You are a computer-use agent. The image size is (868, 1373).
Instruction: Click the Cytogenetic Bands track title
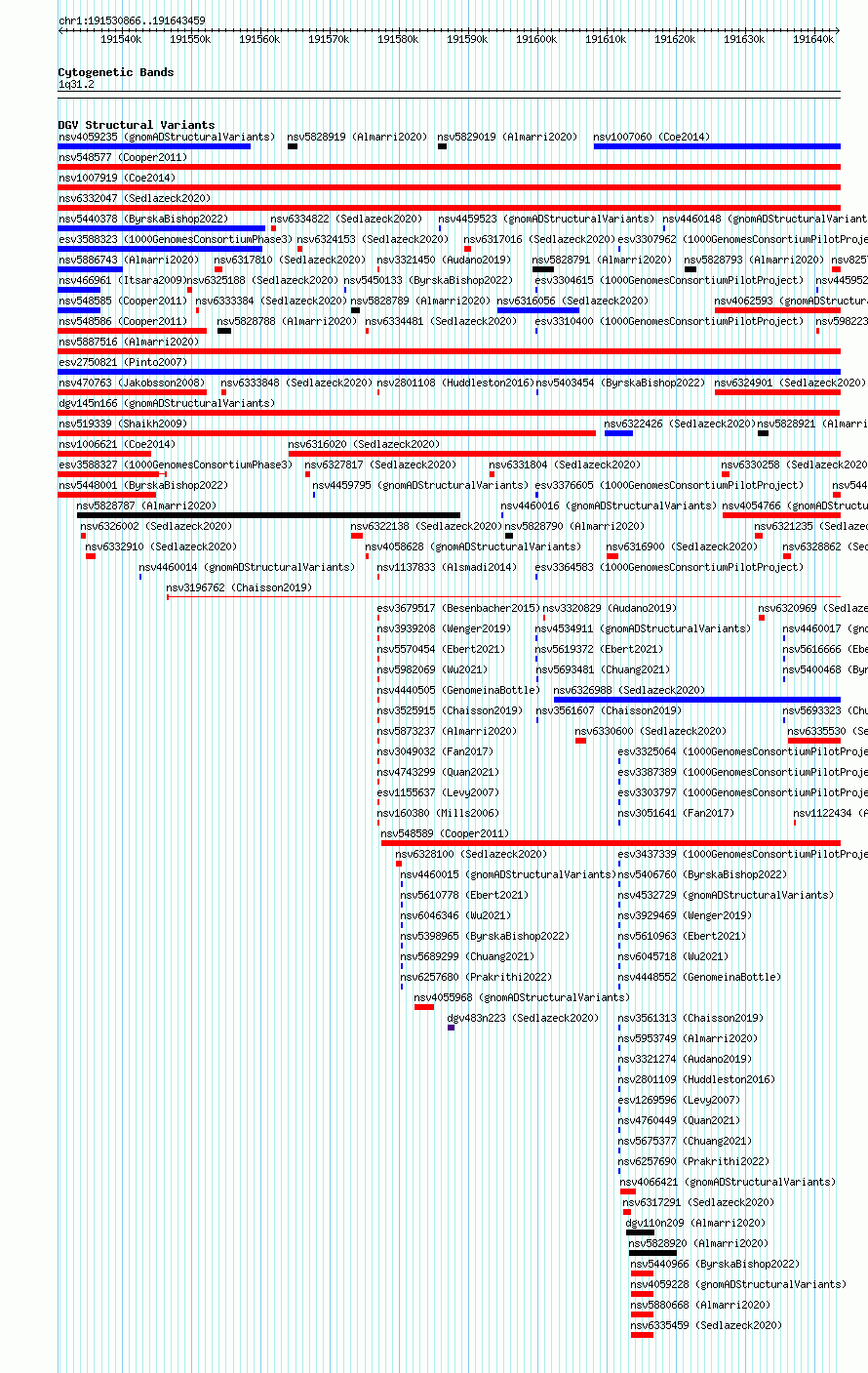coord(116,72)
